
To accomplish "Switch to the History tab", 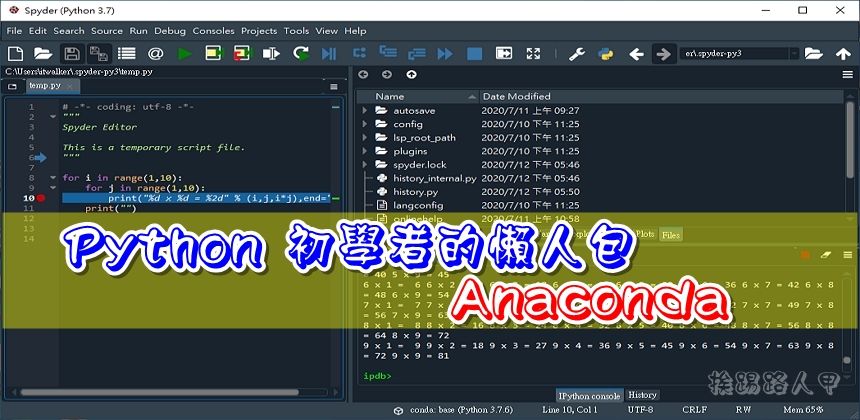I will pyautogui.click(x=642, y=395).
